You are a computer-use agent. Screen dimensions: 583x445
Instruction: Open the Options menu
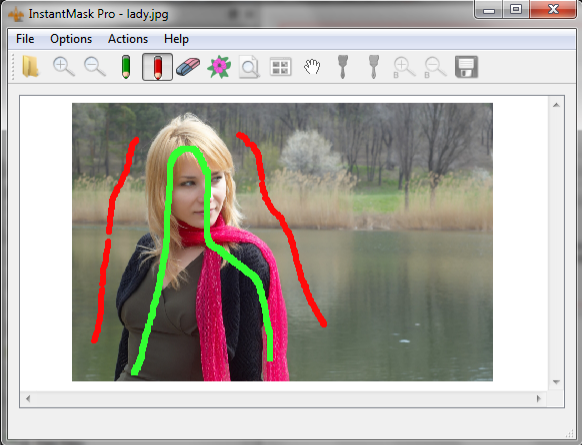coord(71,39)
